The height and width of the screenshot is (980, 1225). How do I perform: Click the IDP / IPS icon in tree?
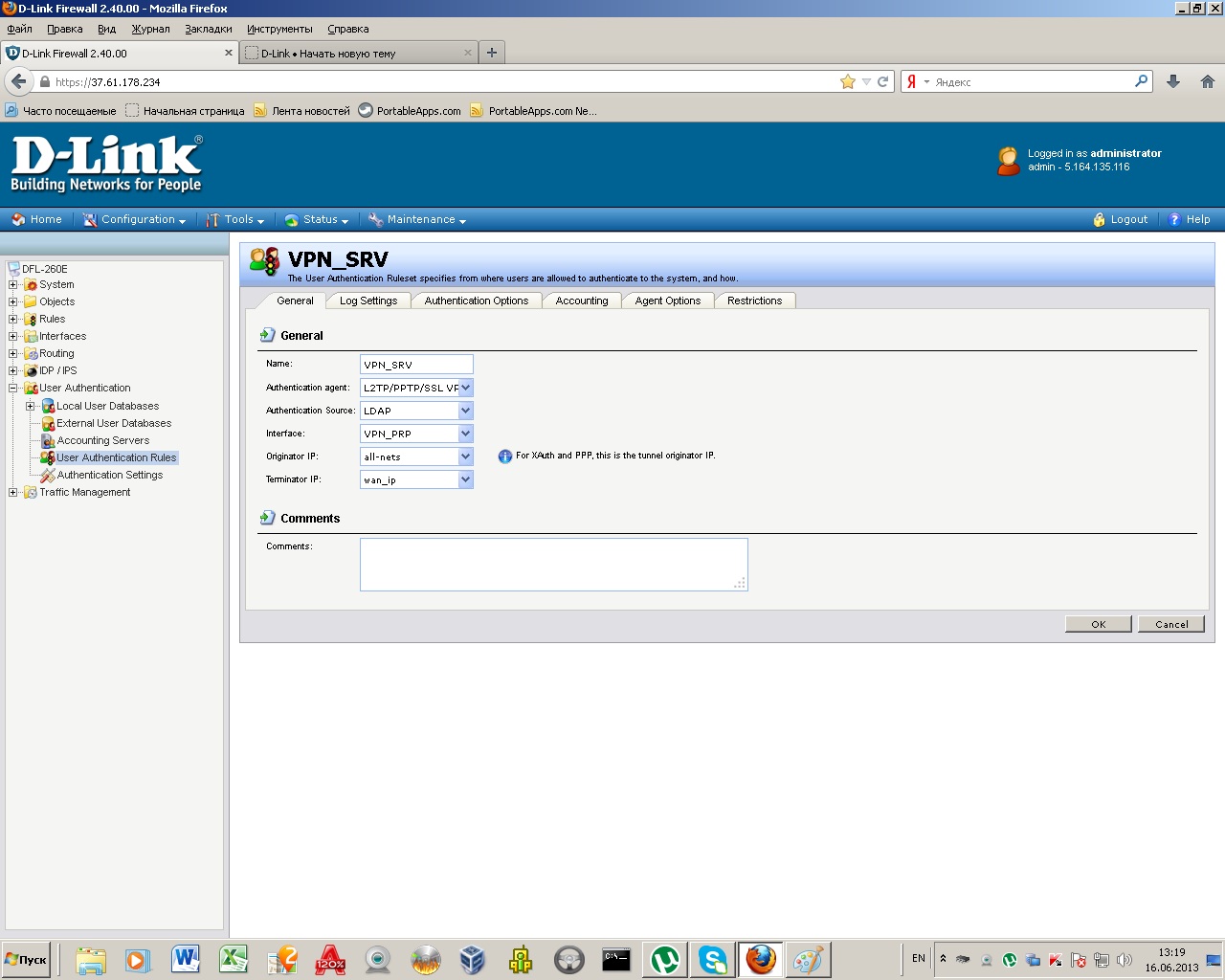point(31,371)
